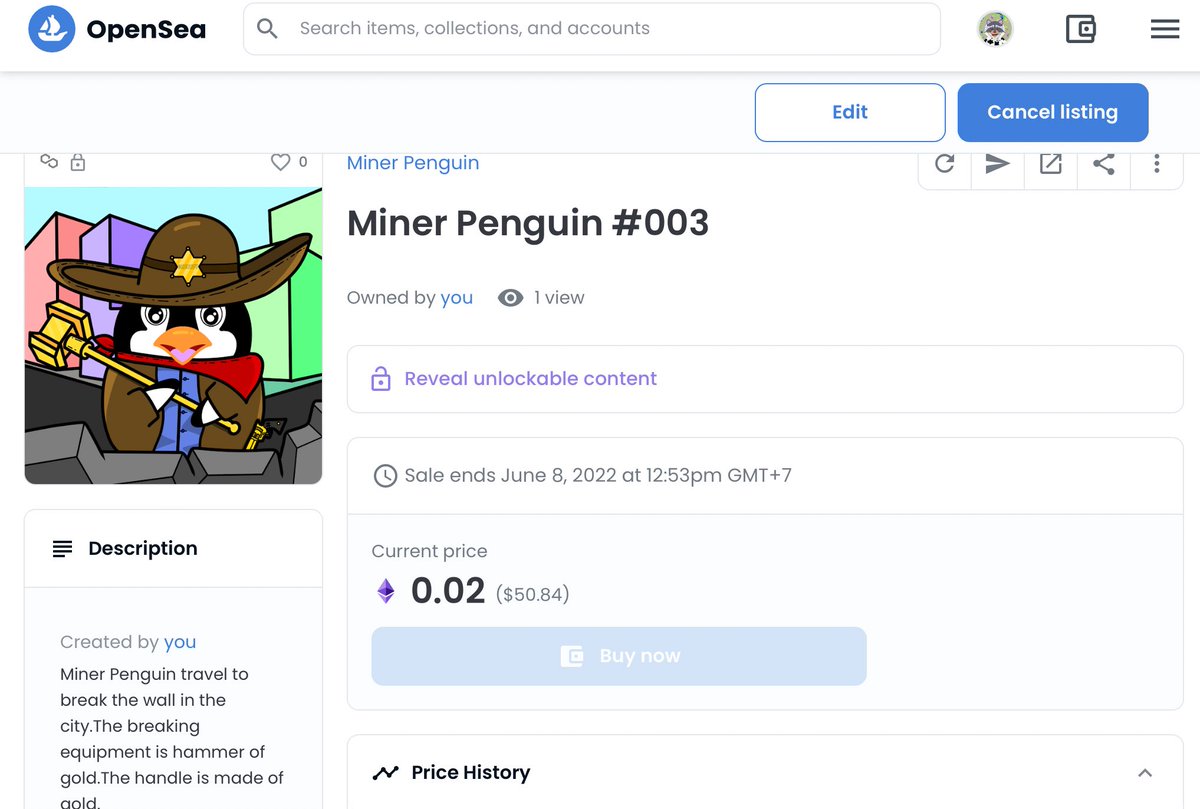The width and height of the screenshot is (1200, 809).
Task: Click the Edit button
Action: (850, 112)
